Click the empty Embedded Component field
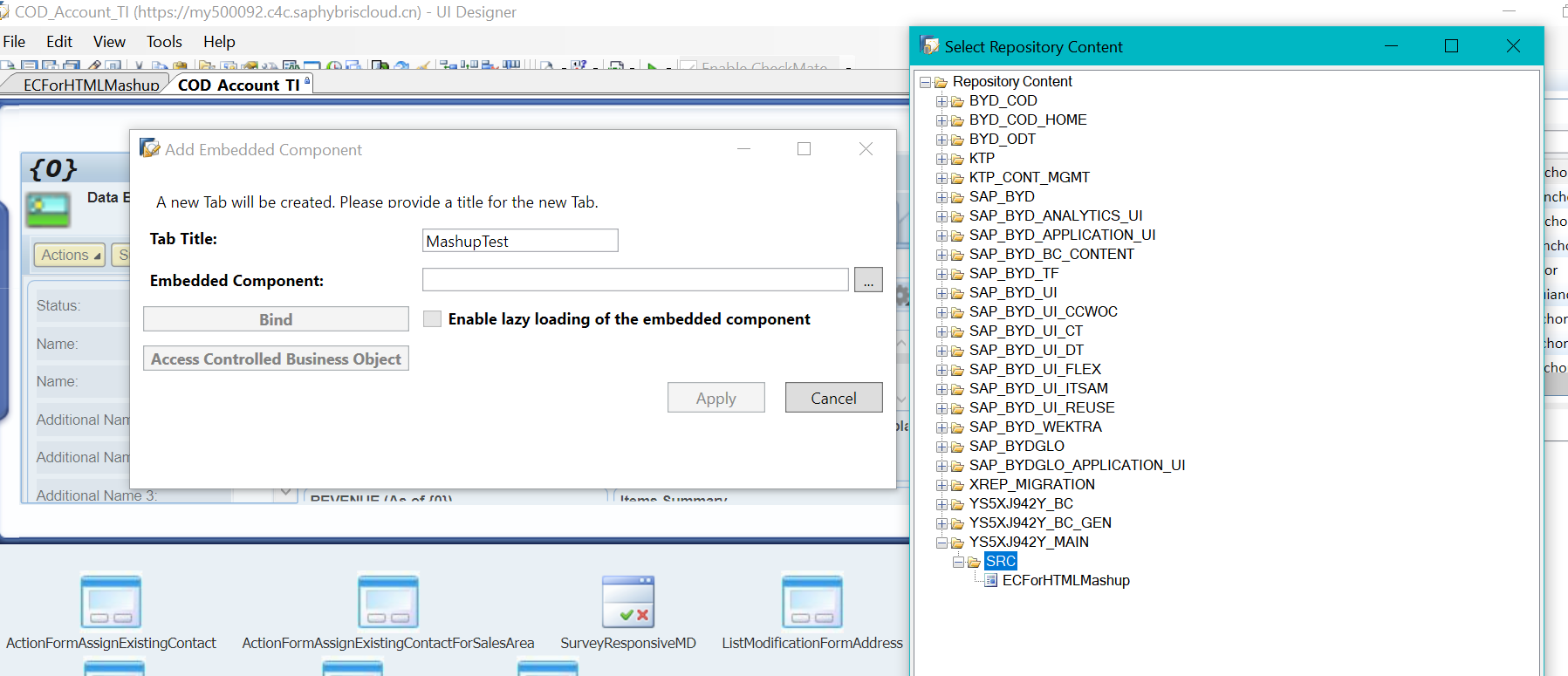1568x676 pixels. [x=635, y=280]
